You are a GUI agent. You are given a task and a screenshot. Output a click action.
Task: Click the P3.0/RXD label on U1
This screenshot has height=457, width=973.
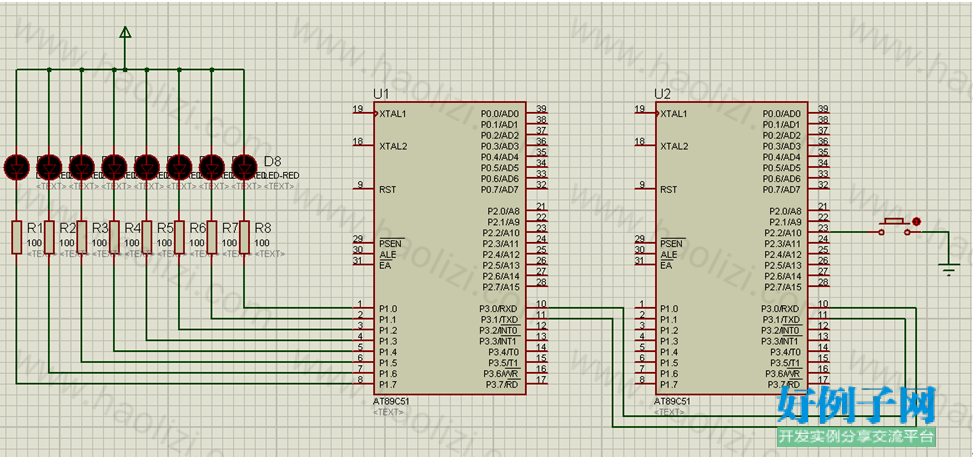click(x=499, y=309)
